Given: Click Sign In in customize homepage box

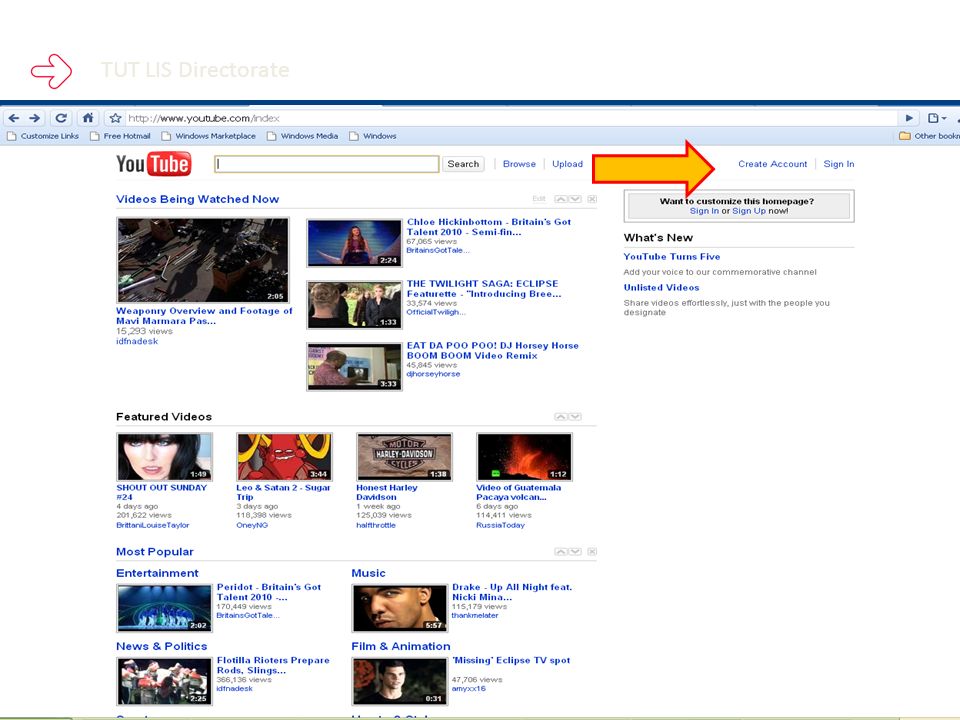Looking at the screenshot, I should point(704,211).
